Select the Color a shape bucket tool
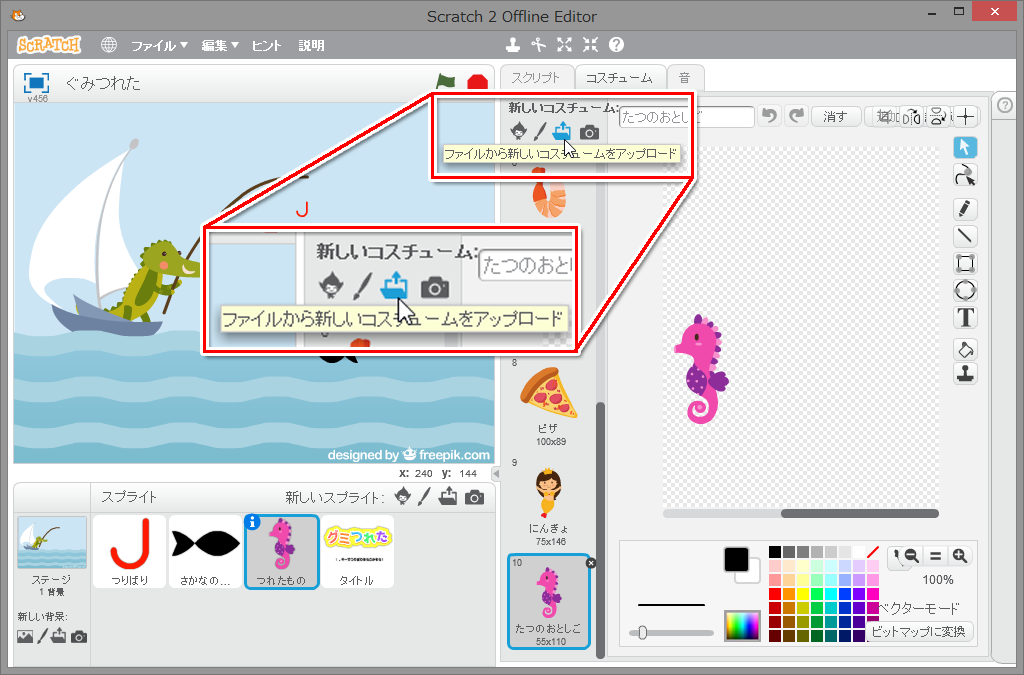This screenshot has width=1024, height=675. click(965, 349)
